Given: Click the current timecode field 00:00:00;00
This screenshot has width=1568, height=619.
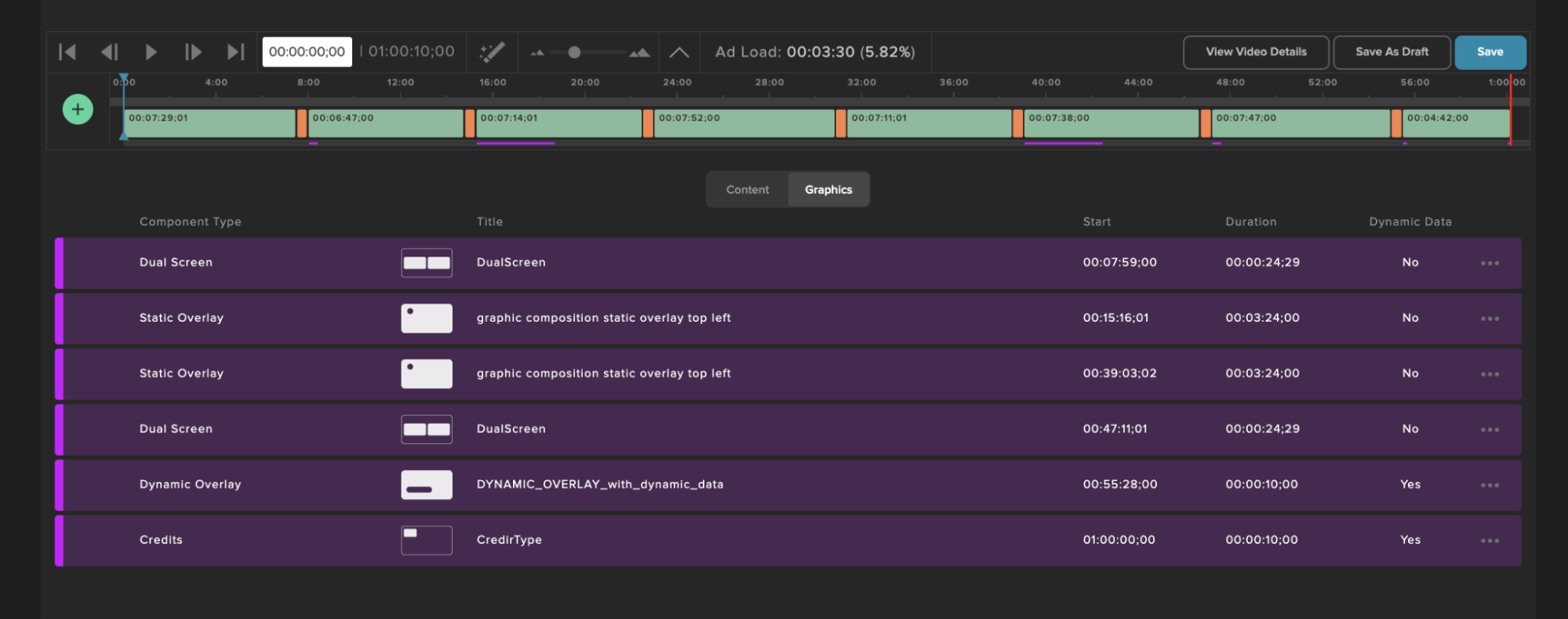Looking at the screenshot, I should point(307,52).
